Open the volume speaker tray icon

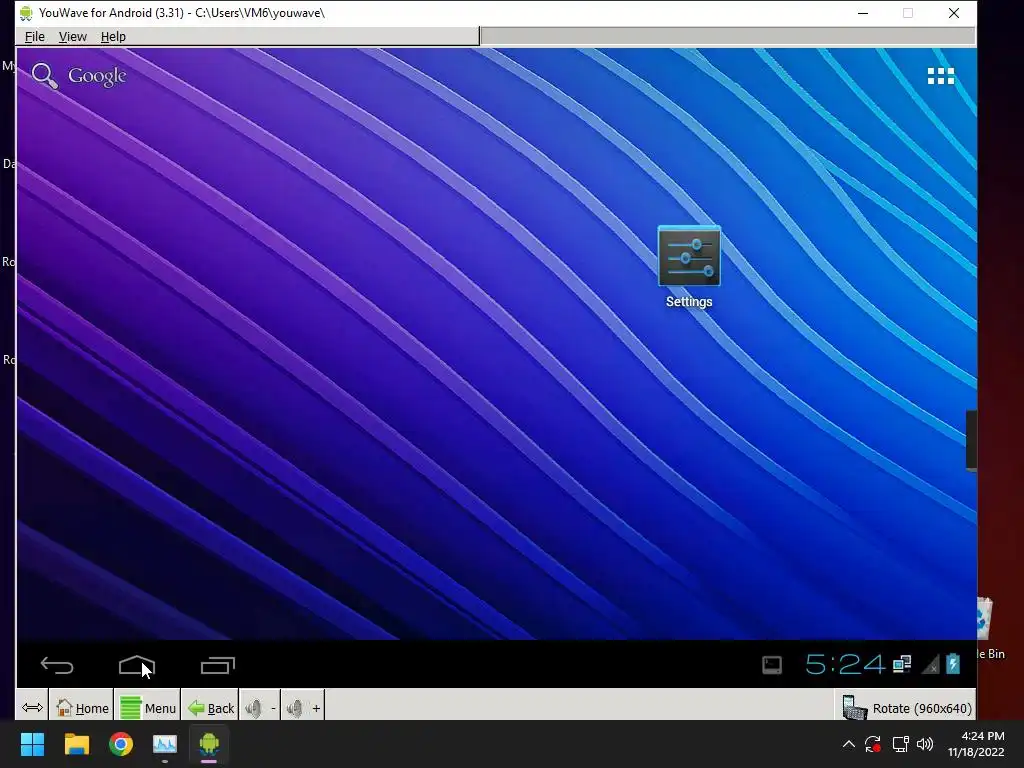click(925, 744)
